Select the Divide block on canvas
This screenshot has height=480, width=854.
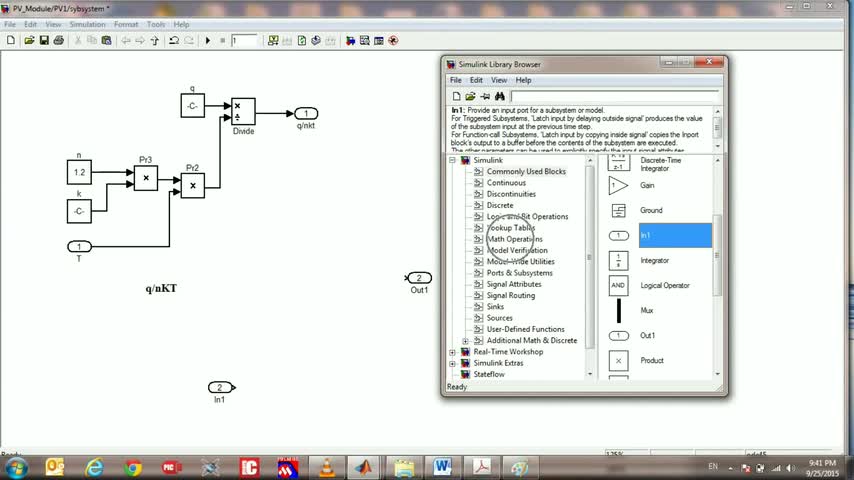[x=243, y=112]
